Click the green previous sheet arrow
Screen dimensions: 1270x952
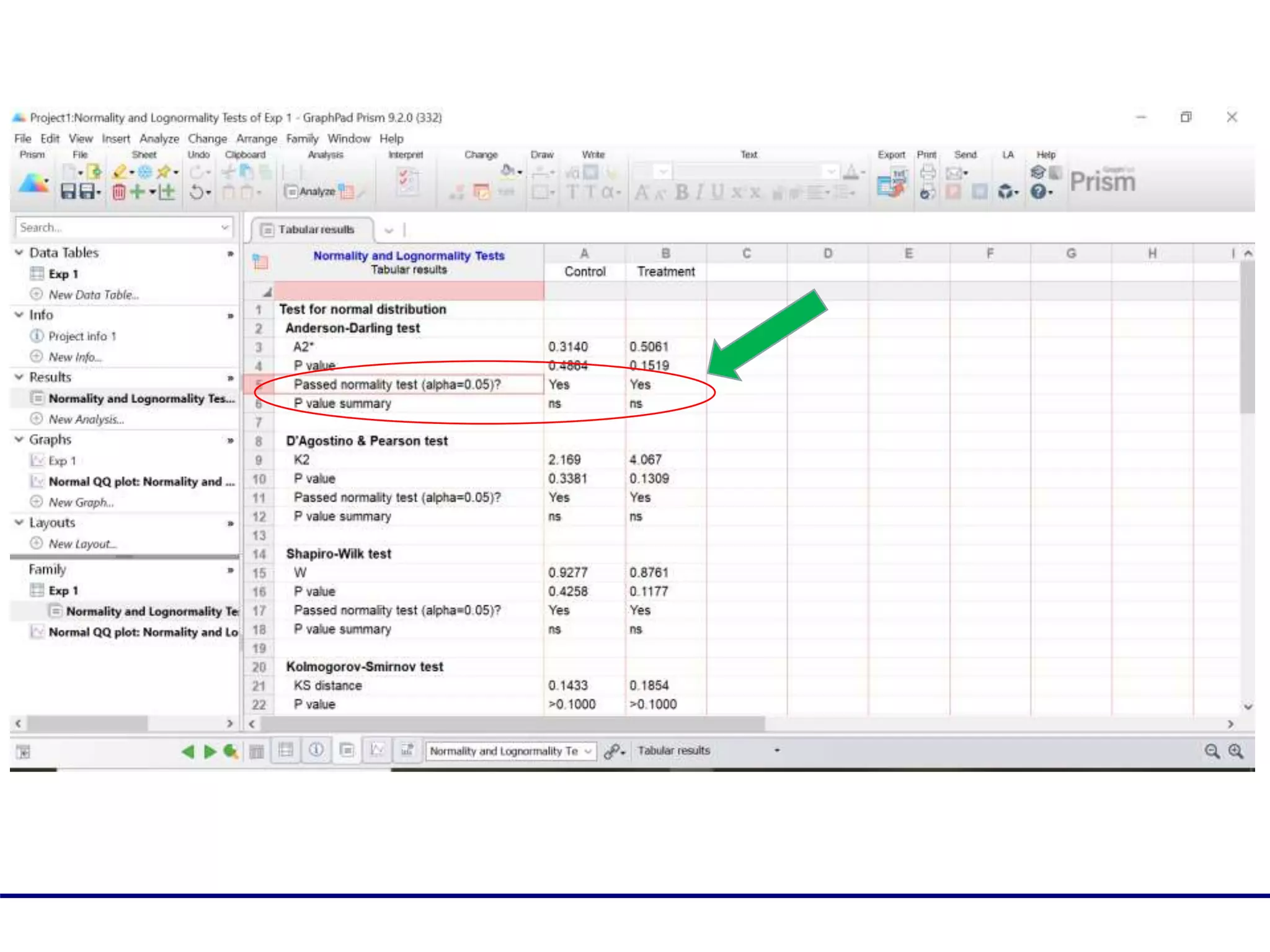pyautogui.click(x=188, y=752)
